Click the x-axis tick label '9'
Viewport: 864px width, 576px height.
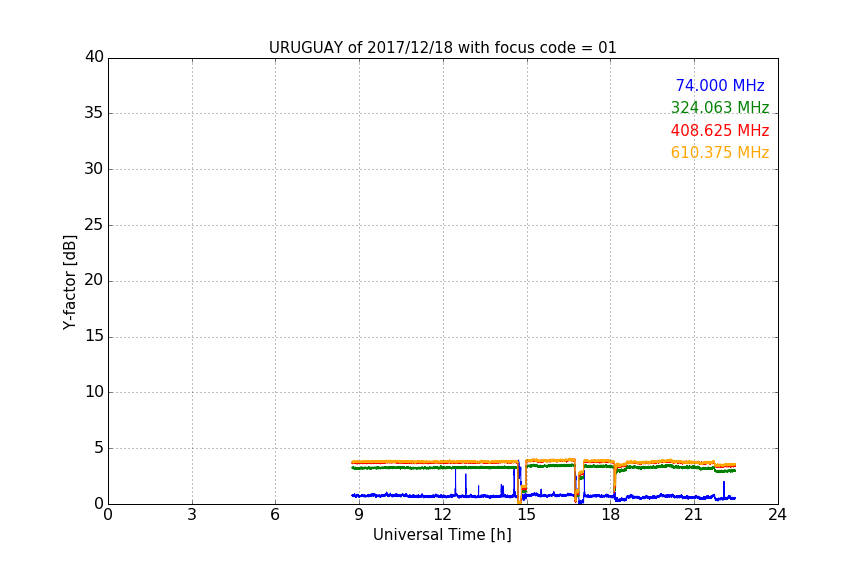[359, 515]
